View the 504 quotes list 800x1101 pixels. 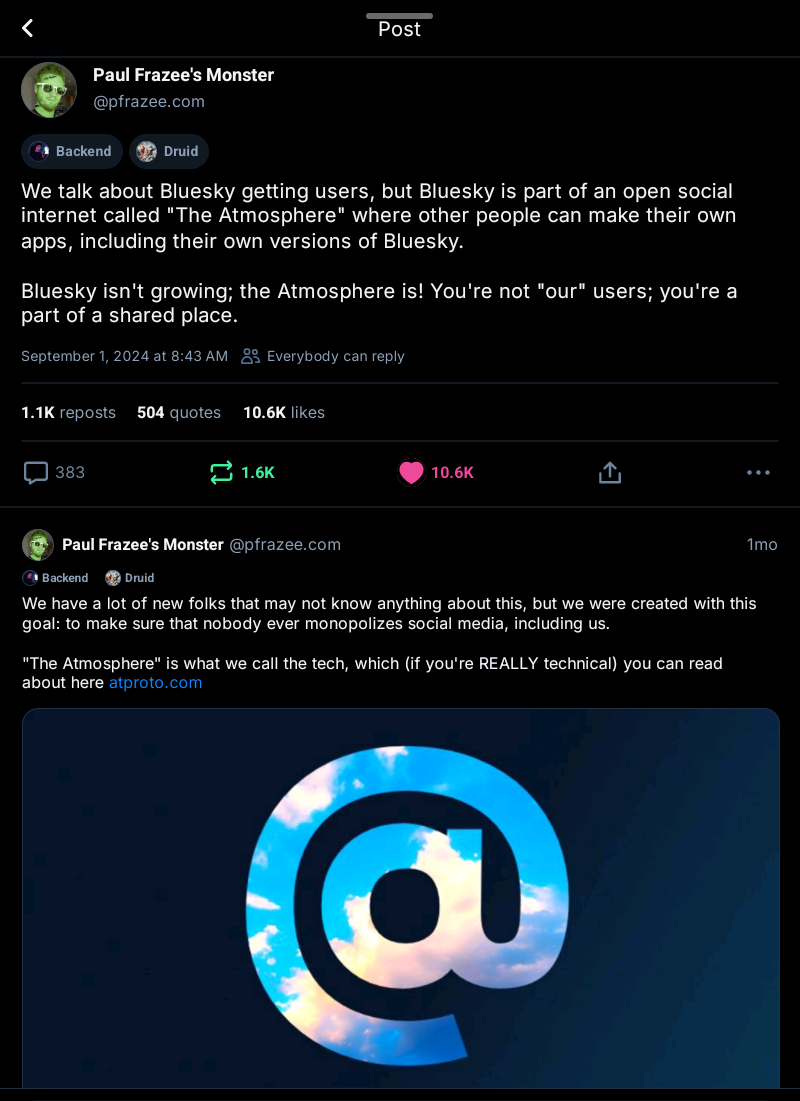(x=179, y=412)
